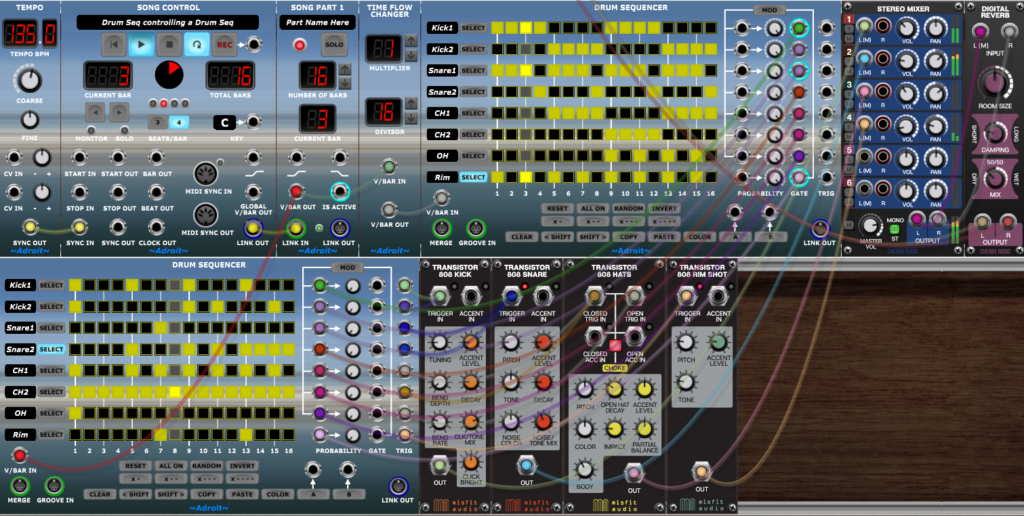The height and width of the screenshot is (516, 1024).
Task: Click the BAR OUT jack
Action: 156,157
